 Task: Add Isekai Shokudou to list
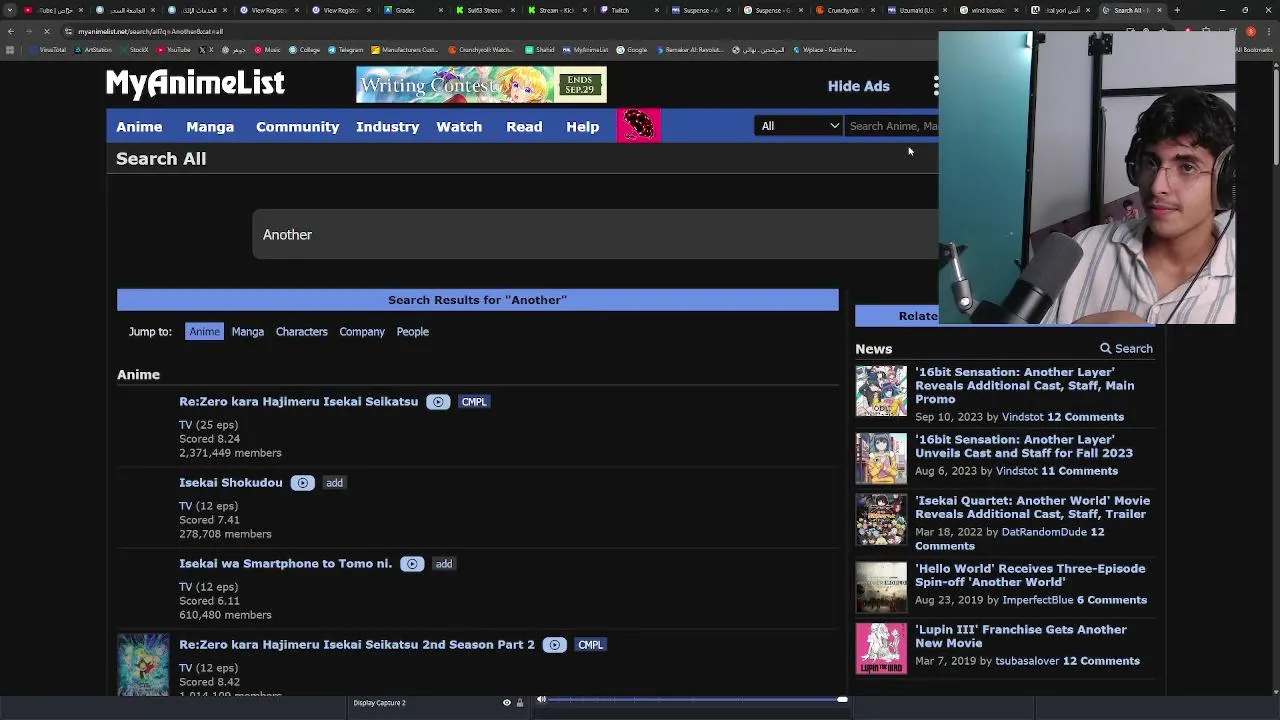pyautogui.click(x=334, y=482)
